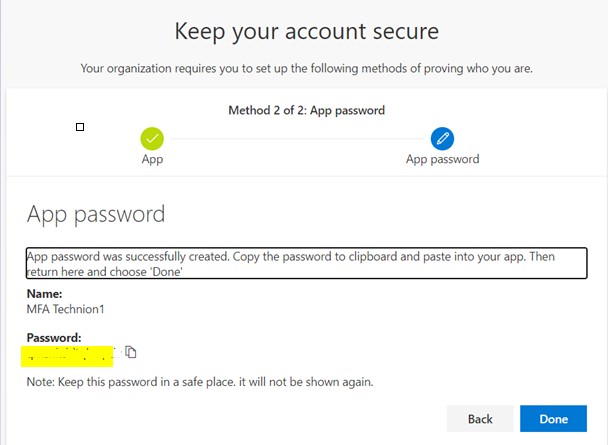This screenshot has width=608, height=445.
Task: Click the 'Password:' label
Action: pos(54,338)
